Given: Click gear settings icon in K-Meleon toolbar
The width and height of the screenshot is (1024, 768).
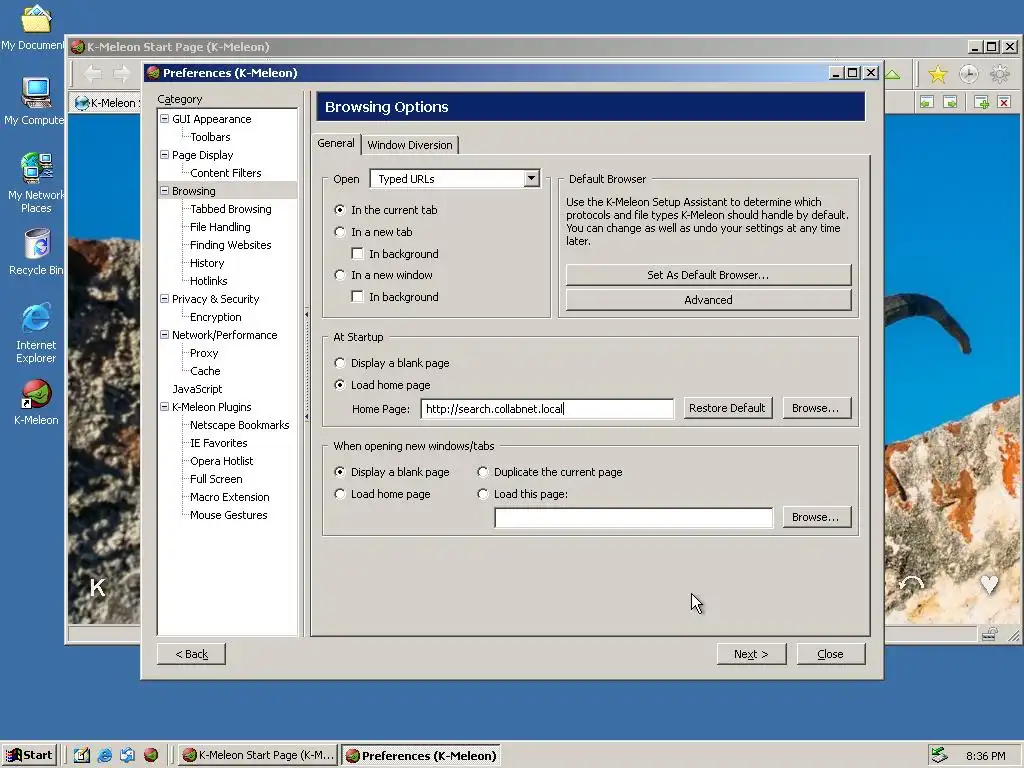Looking at the screenshot, I should (x=1000, y=74).
